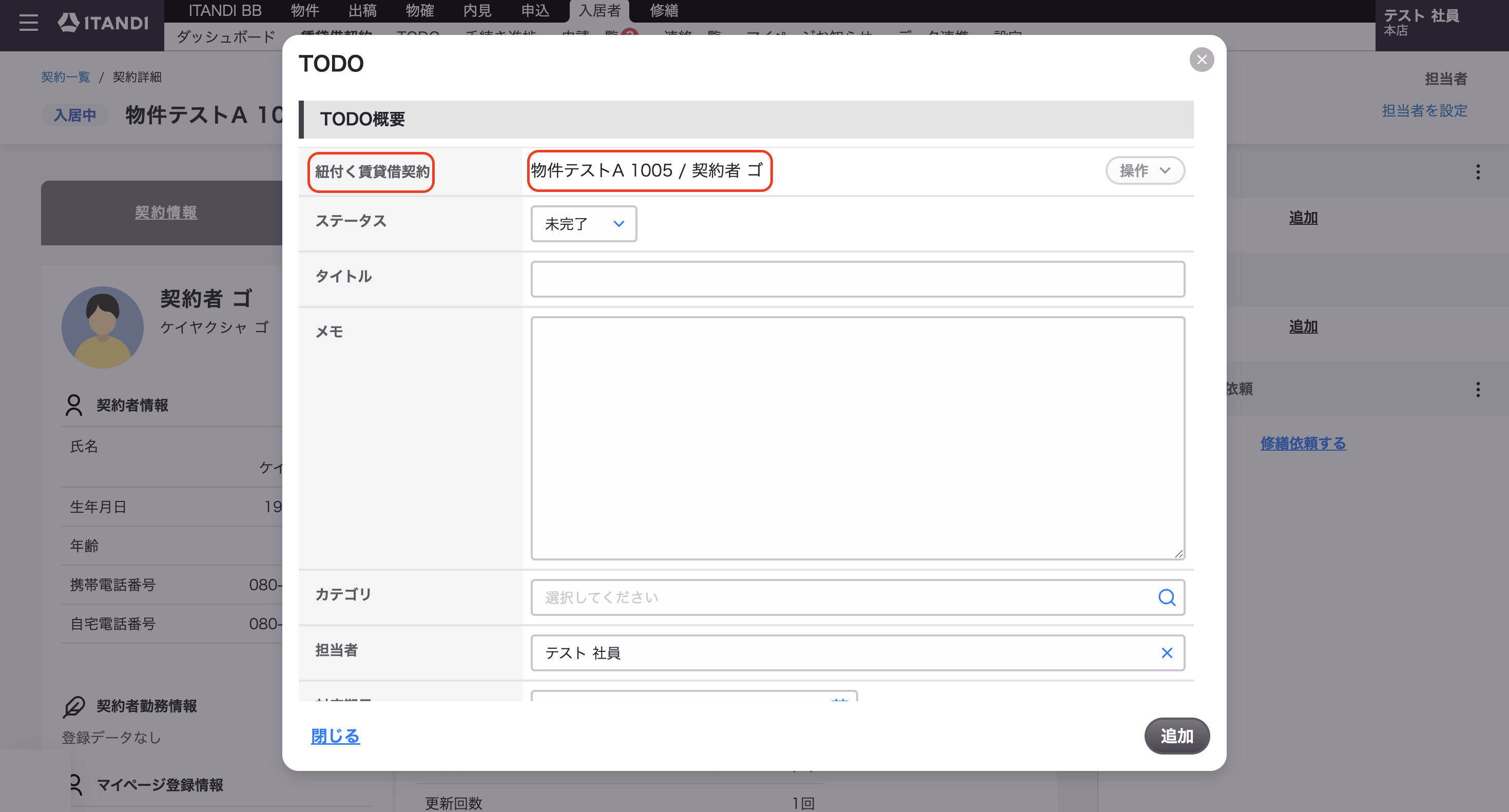This screenshot has height=812, width=1509.
Task: Clear the 担当者 field with X icon
Action: coord(1166,653)
